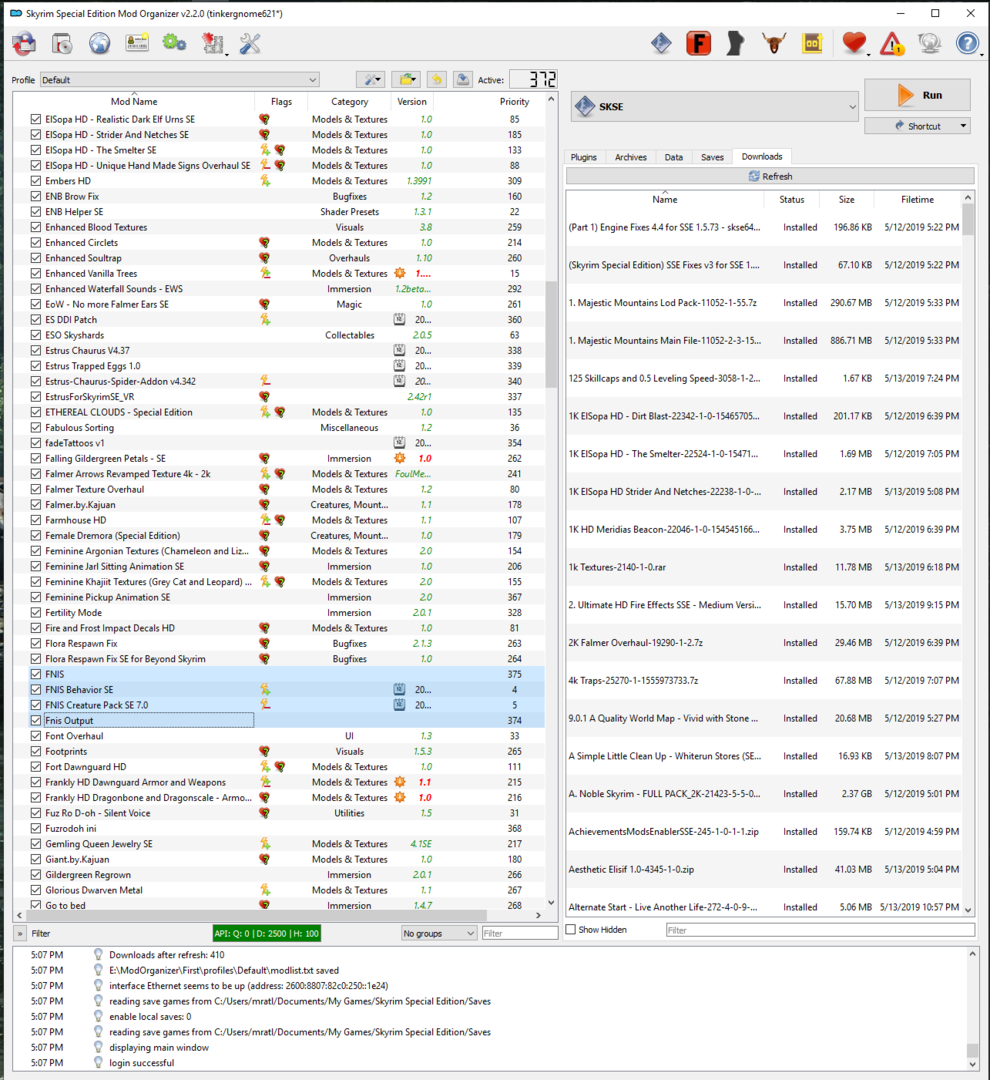
Task: Click the open folder icon by Profile
Action: click(x=406, y=80)
